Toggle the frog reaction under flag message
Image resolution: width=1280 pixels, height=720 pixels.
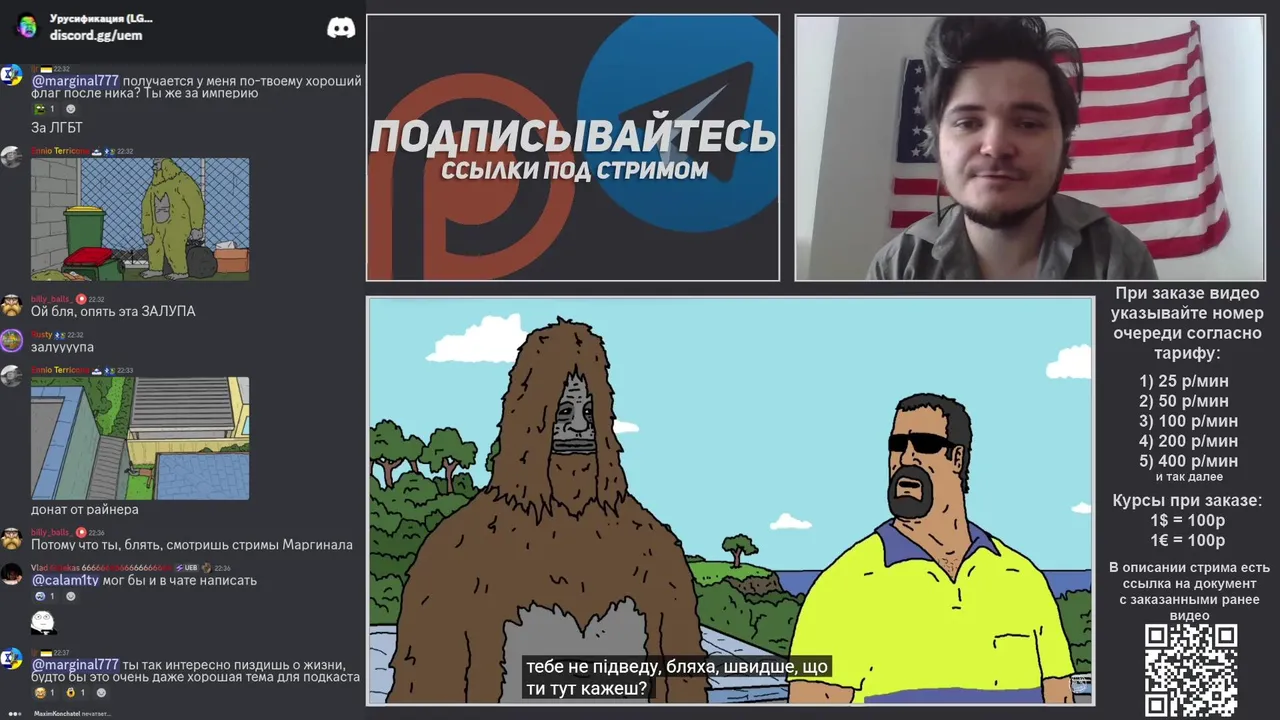(44, 109)
